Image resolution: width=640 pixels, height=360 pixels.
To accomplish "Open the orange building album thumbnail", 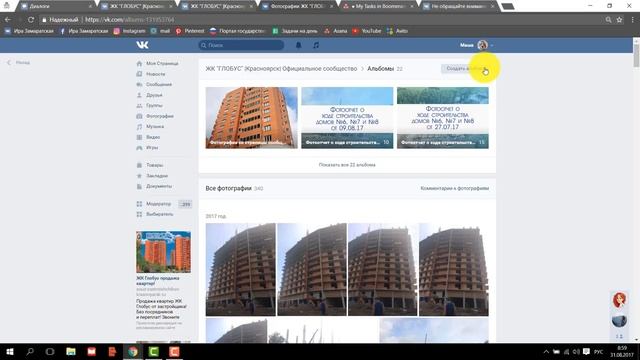I will click(x=251, y=118).
